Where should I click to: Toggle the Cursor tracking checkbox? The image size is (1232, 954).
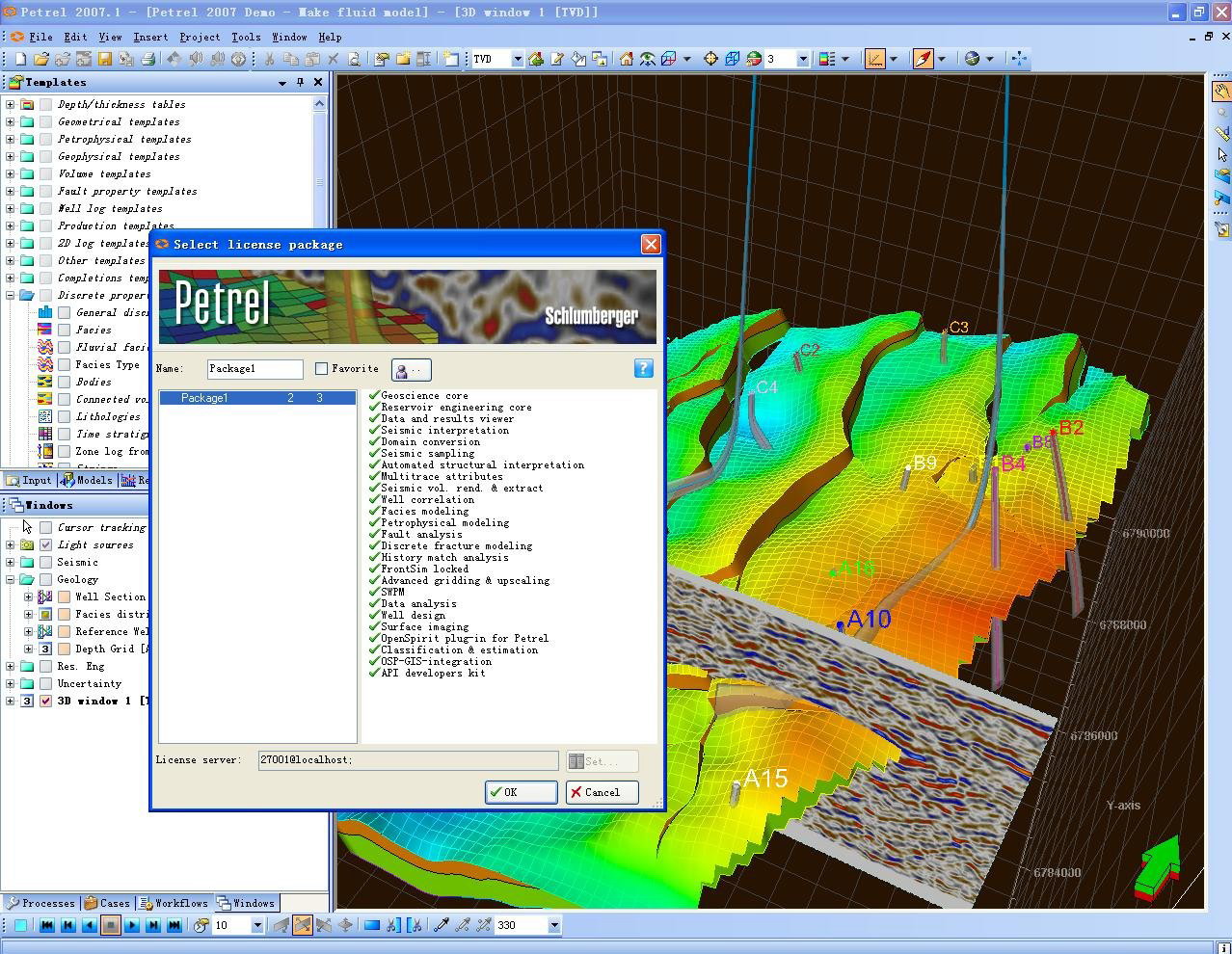[x=45, y=527]
